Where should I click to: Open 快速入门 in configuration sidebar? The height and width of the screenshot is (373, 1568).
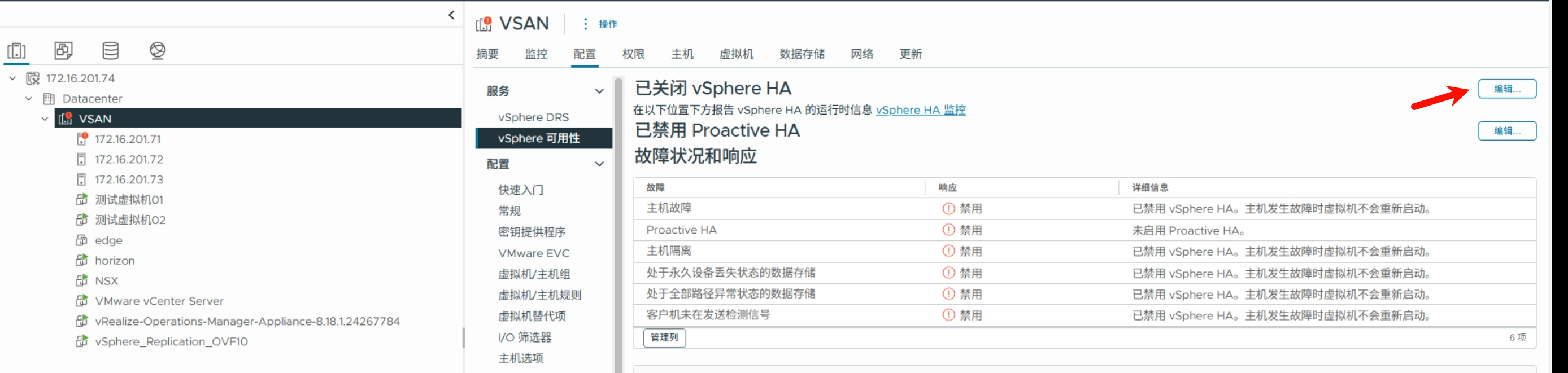point(521,190)
